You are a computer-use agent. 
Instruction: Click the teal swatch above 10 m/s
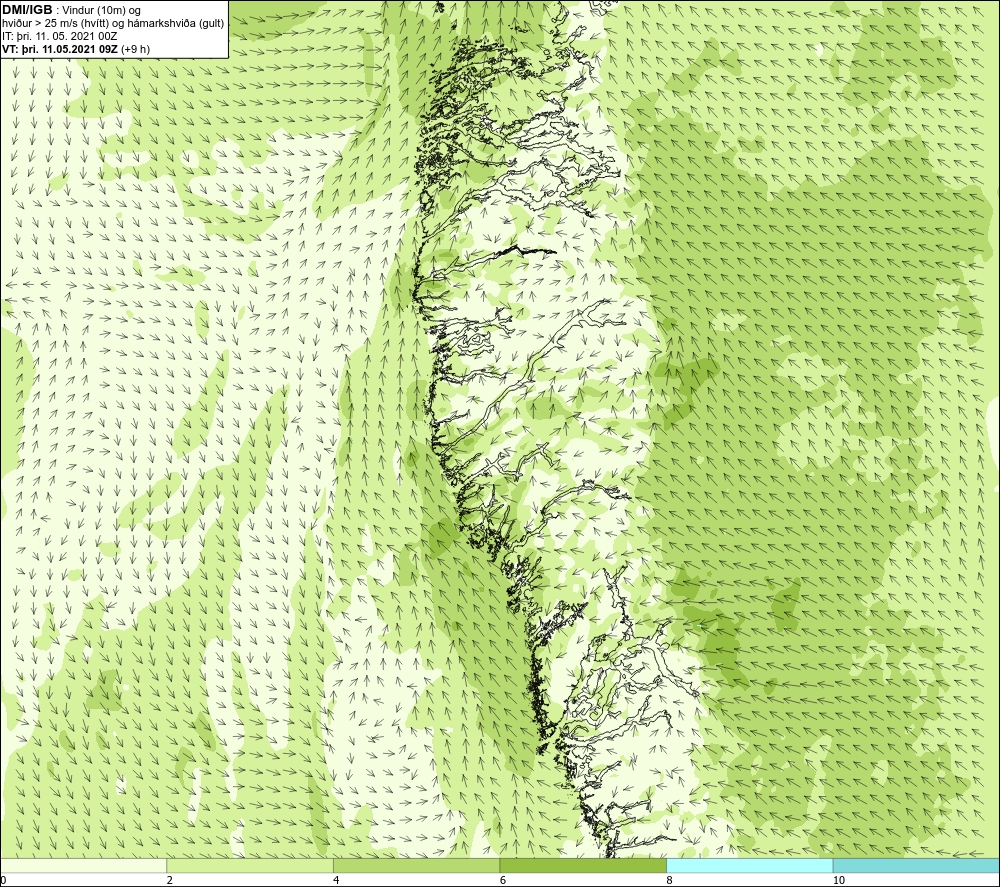coord(916,865)
